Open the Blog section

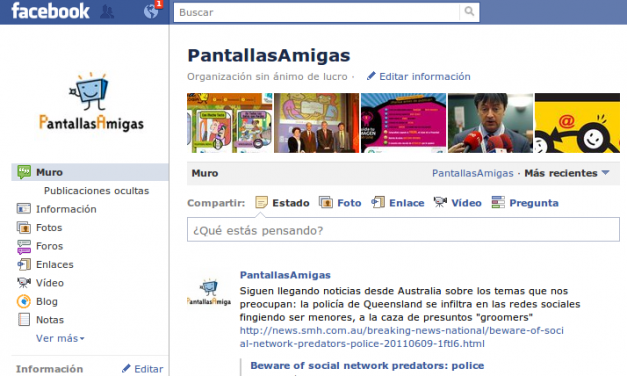click(x=47, y=302)
